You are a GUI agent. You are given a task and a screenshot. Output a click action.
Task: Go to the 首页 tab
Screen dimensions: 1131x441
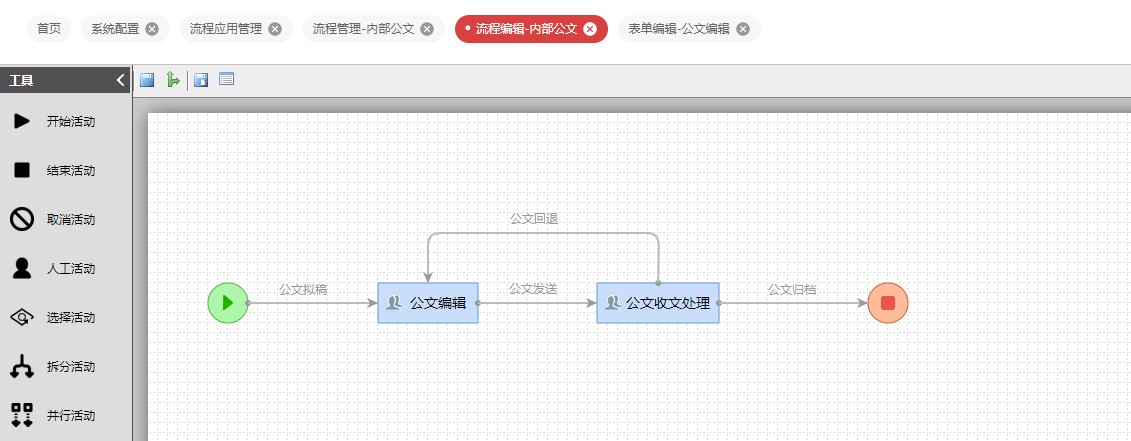[49, 29]
